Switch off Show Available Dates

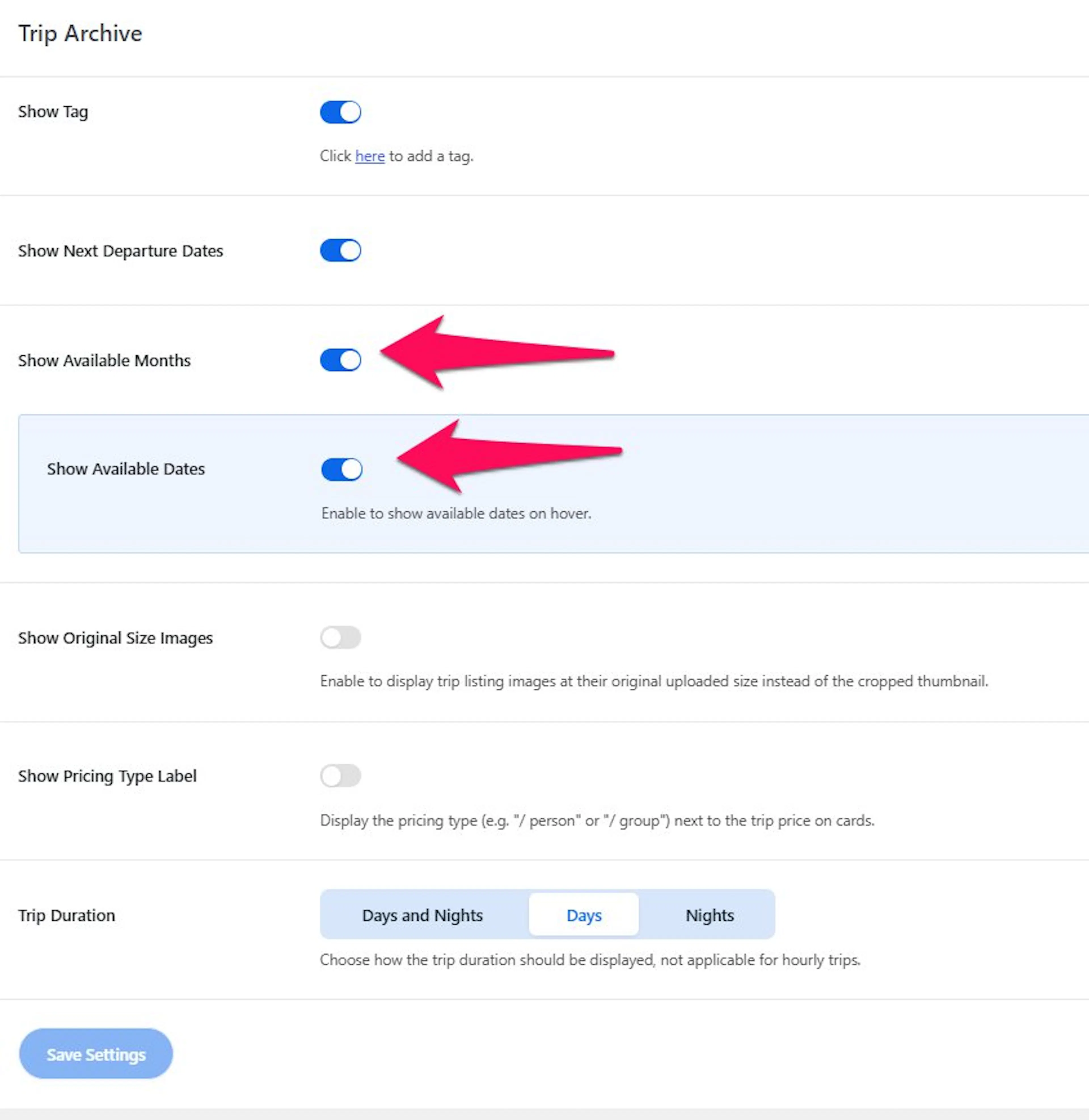point(341,470)
